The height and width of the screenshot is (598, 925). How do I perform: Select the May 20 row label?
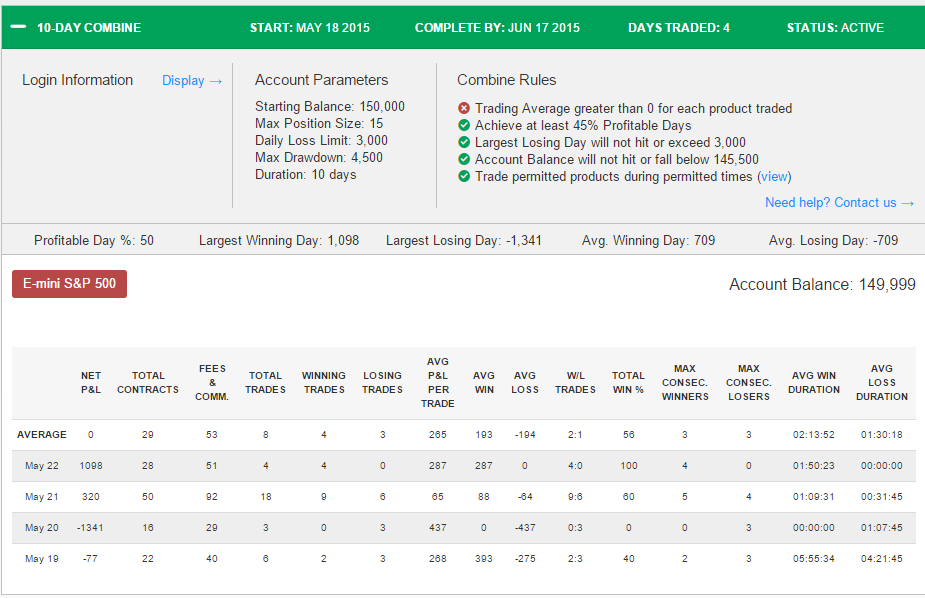pos(42,528)
